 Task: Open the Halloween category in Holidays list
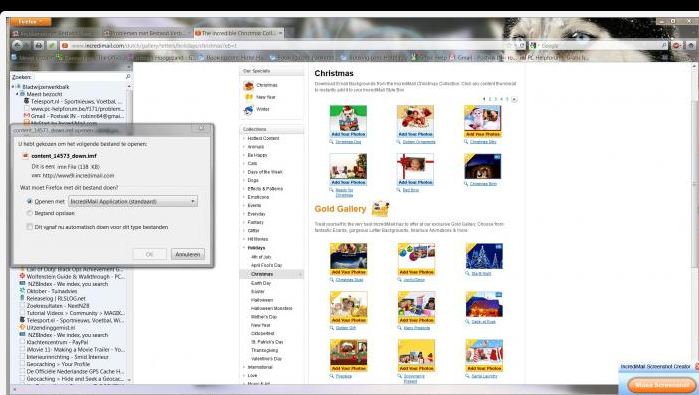[x=262, y=300]
